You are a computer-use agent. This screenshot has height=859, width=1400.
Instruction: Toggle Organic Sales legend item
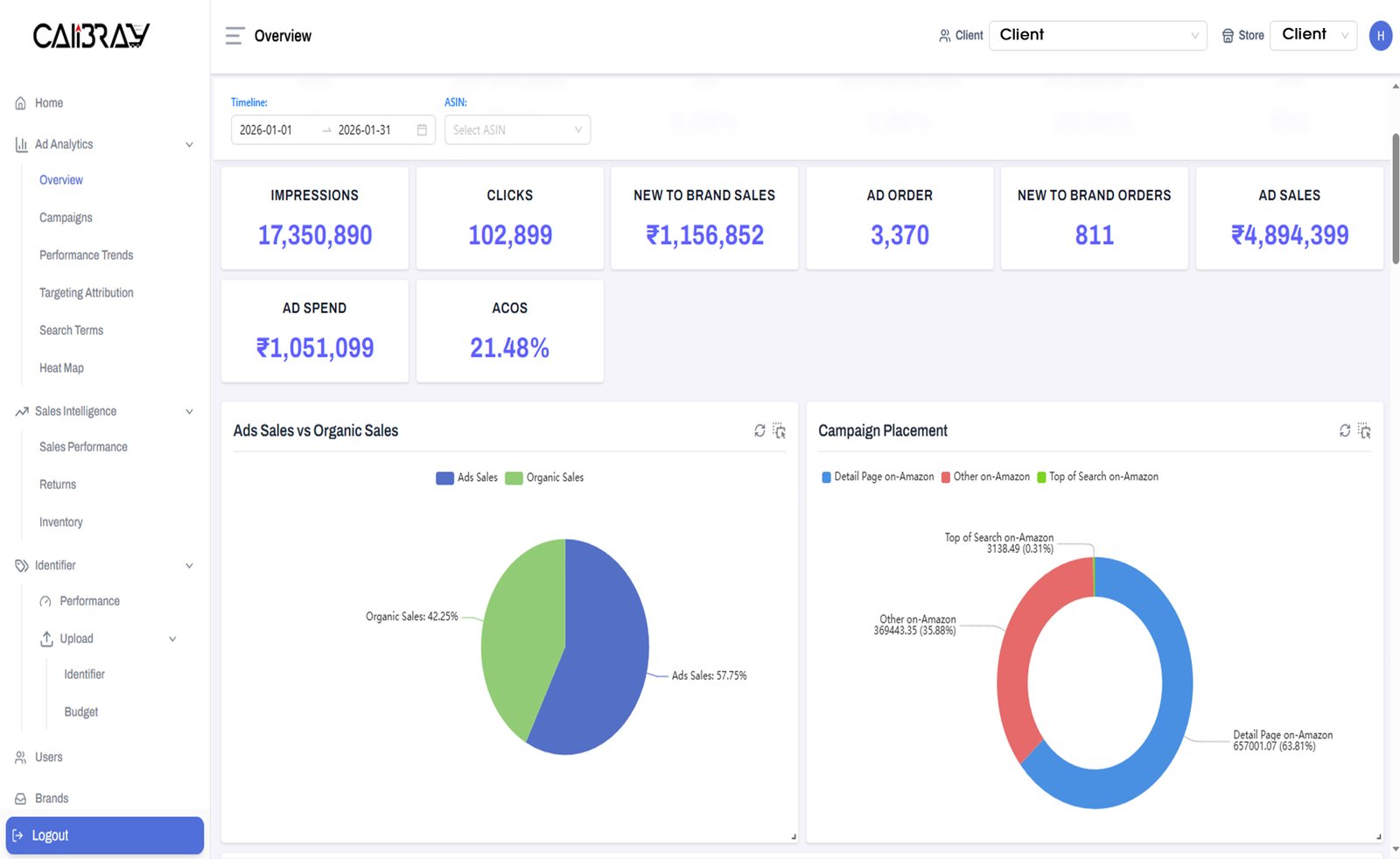(x=545, y=478)
